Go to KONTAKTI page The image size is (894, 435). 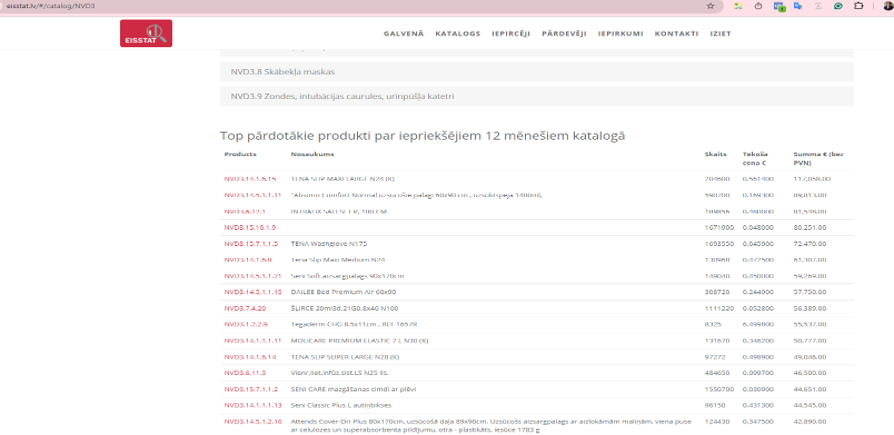(x=676, y=34)
